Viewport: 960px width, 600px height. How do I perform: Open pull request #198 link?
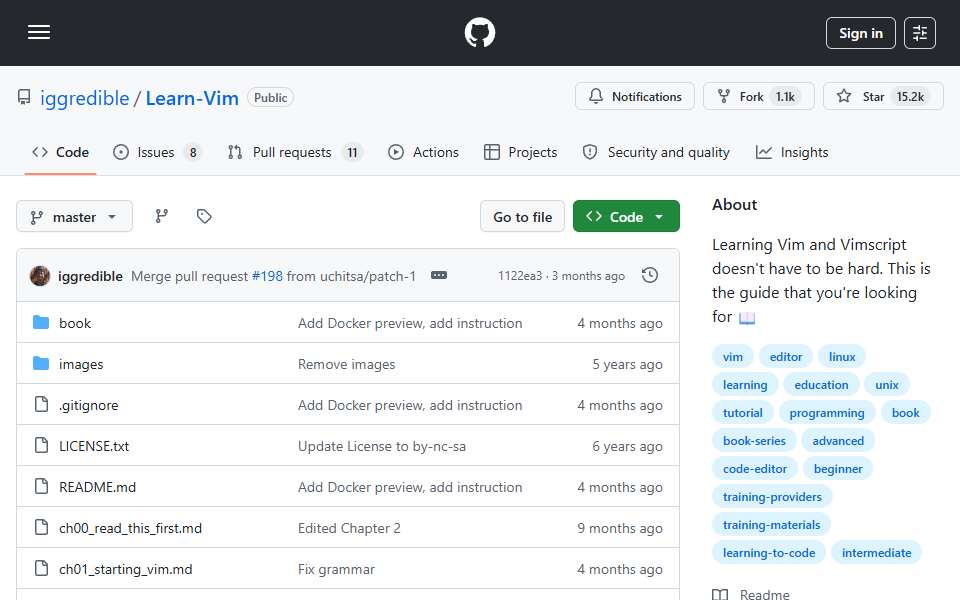(267, 277)
